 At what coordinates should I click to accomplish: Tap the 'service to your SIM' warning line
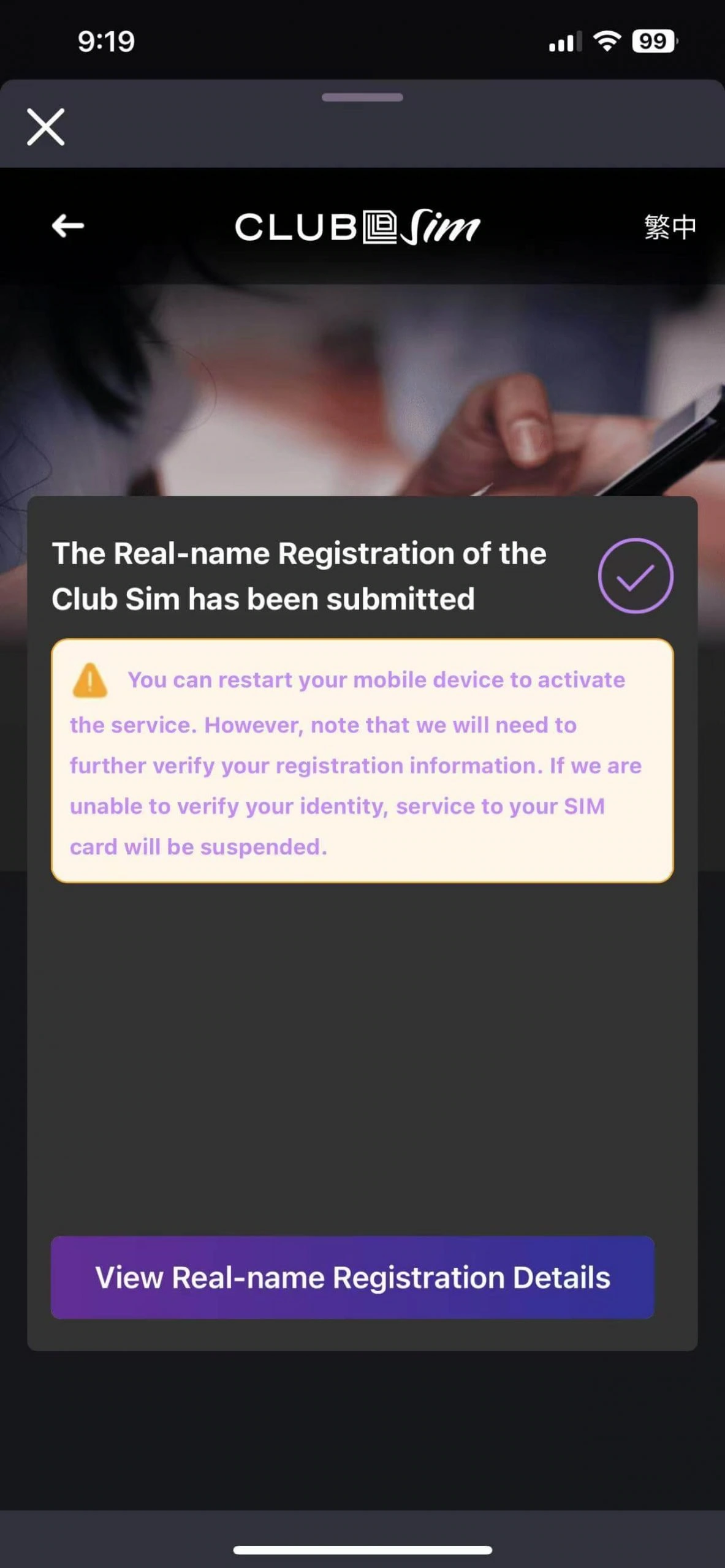(500, 806)
